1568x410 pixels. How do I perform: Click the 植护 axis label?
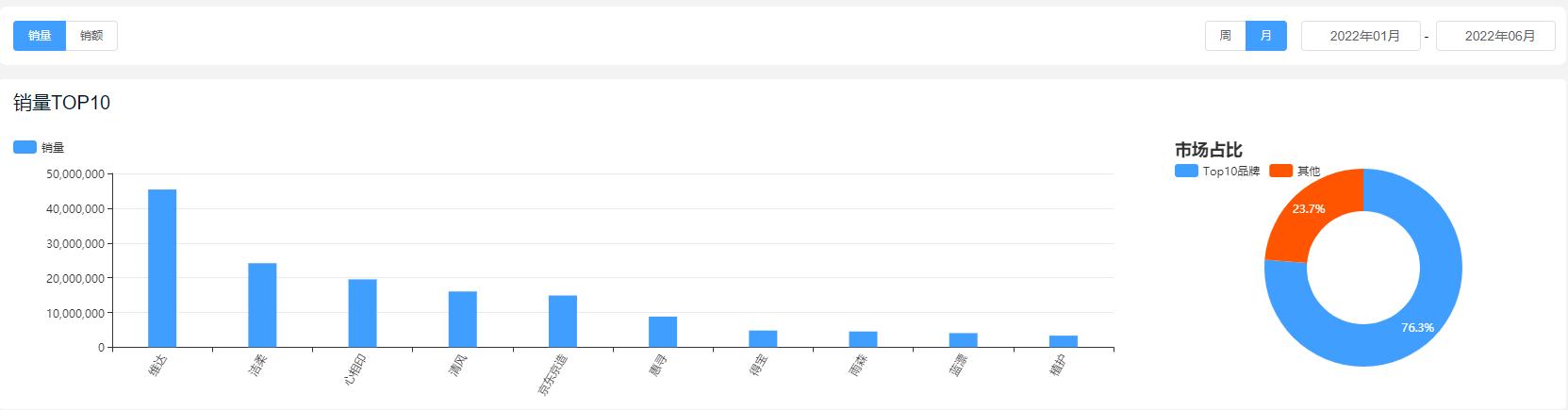tap(1057, 367)
